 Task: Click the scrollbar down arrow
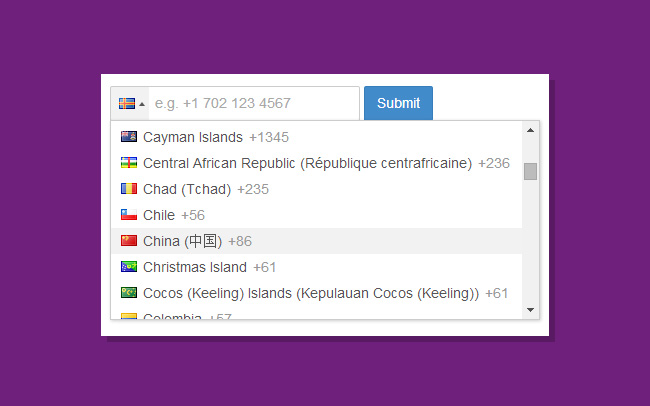(530, 310)
